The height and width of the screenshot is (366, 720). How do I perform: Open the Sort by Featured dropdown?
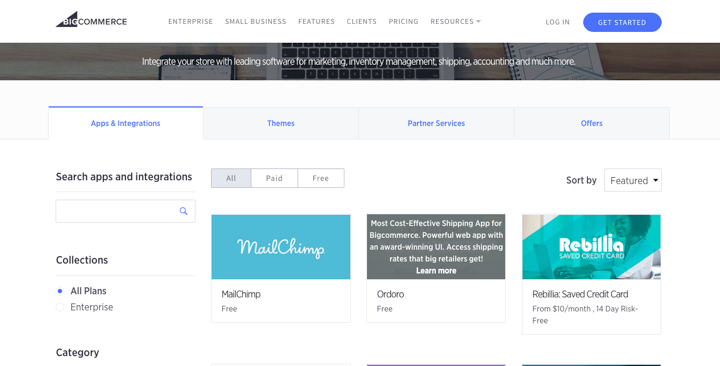(x=633, y=180)
